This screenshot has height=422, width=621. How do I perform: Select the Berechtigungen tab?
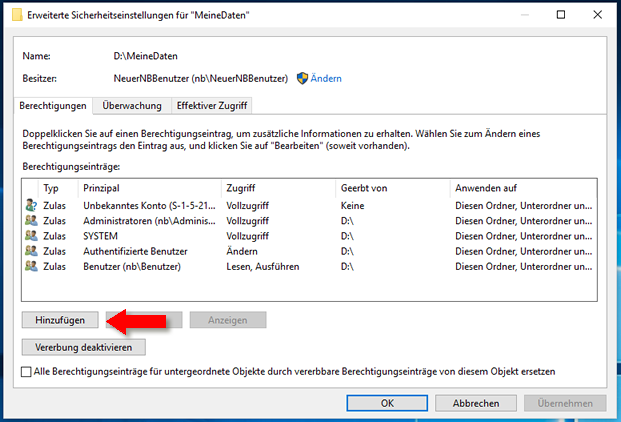(x=54, y=105)
